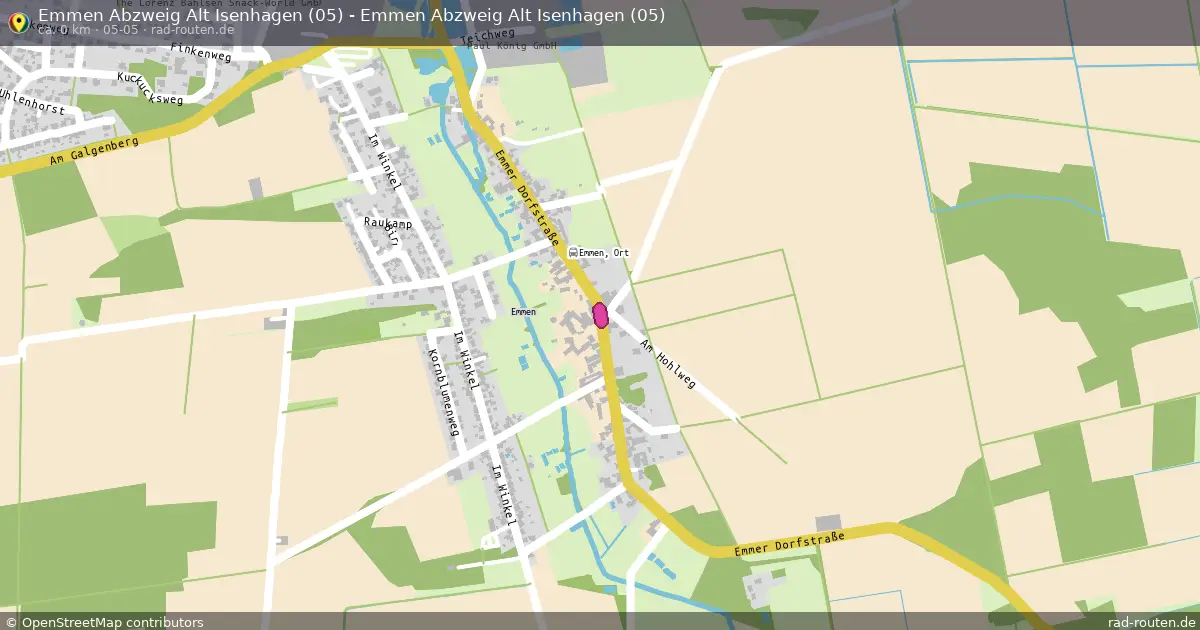
Task: Click the Finkenweg street label
Action: pyautogui.click(x=200, y=53)
